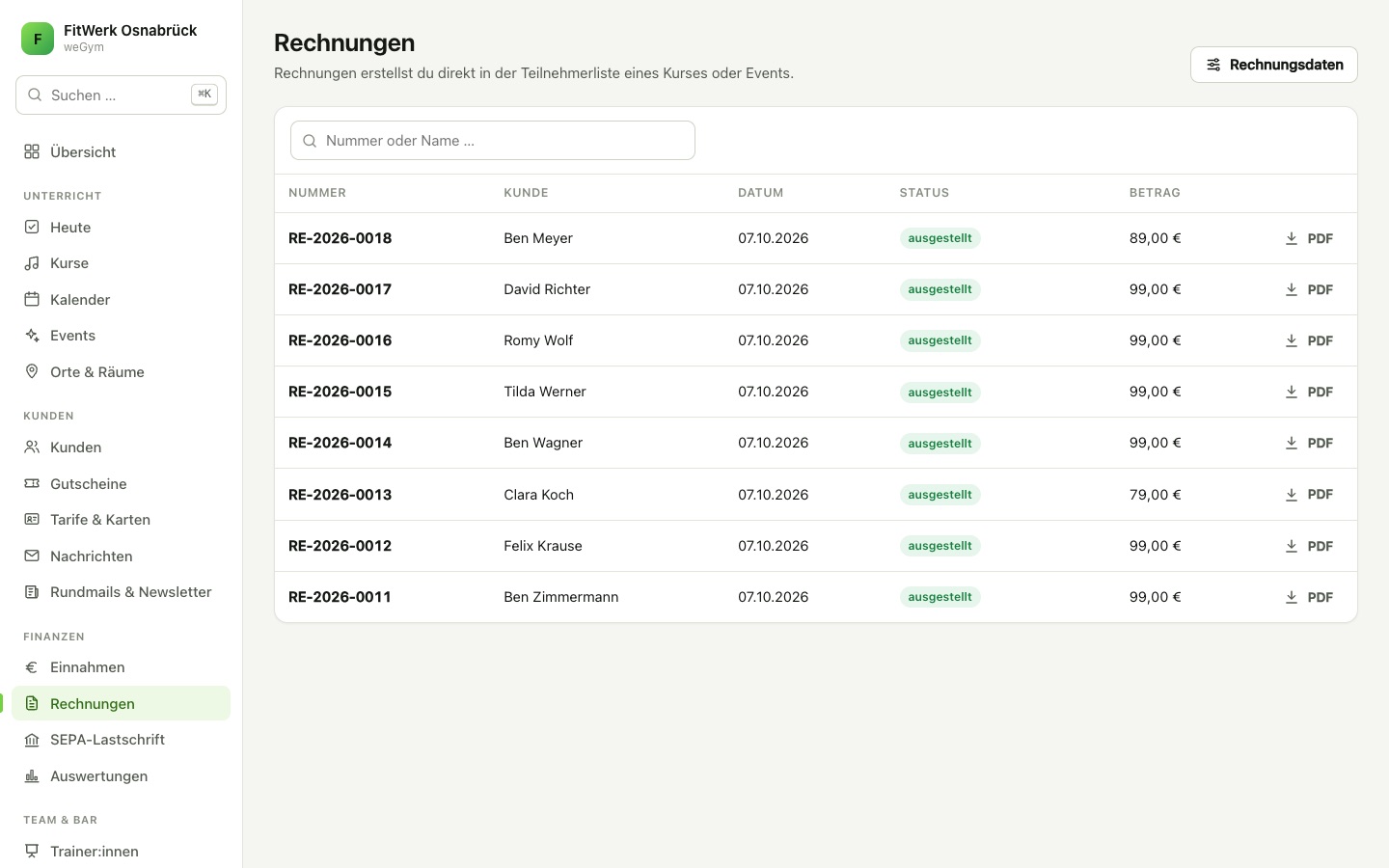Click the Kunden people icon

32,447
